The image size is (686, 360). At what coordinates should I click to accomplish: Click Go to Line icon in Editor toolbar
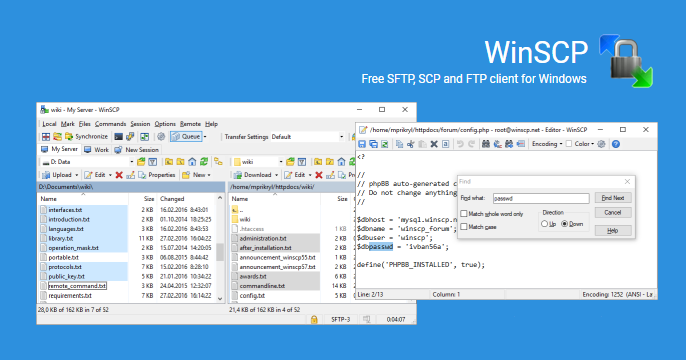521,144
